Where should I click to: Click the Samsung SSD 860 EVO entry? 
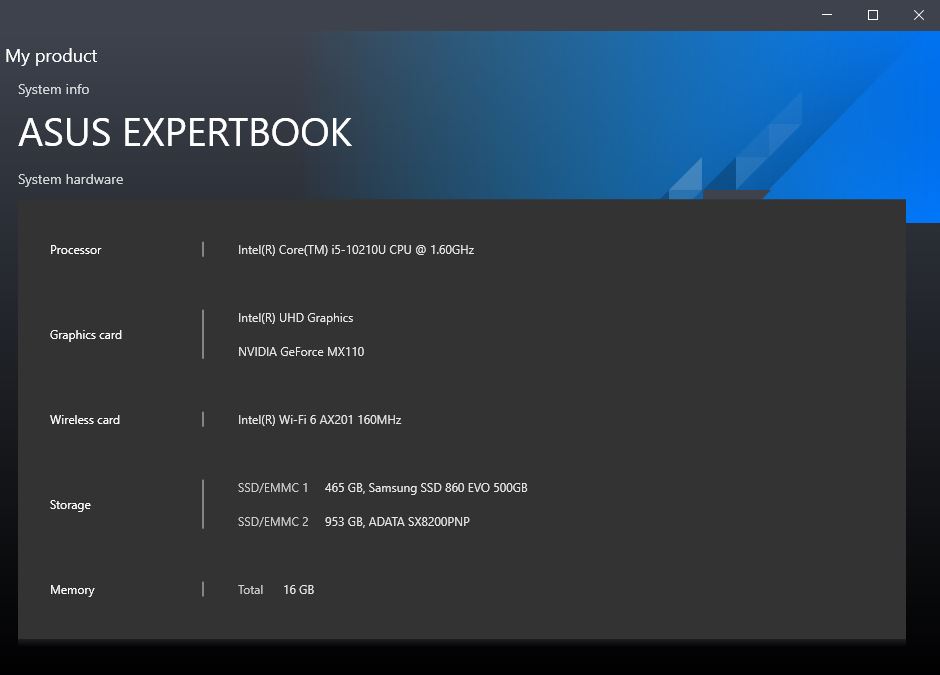tap(426, 488)
